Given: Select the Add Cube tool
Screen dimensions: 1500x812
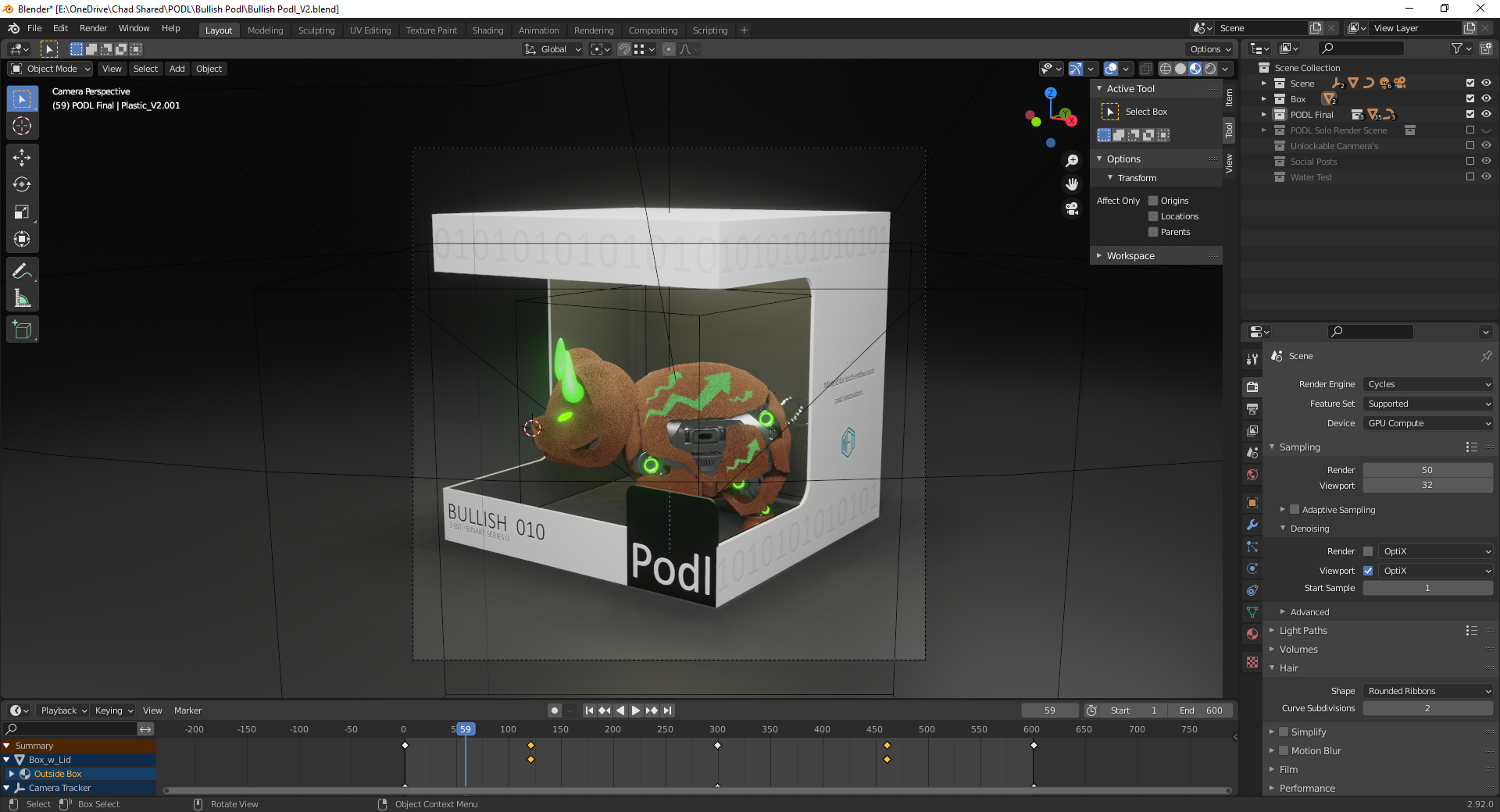Looking at the screenshot, I should click(22, 330).
